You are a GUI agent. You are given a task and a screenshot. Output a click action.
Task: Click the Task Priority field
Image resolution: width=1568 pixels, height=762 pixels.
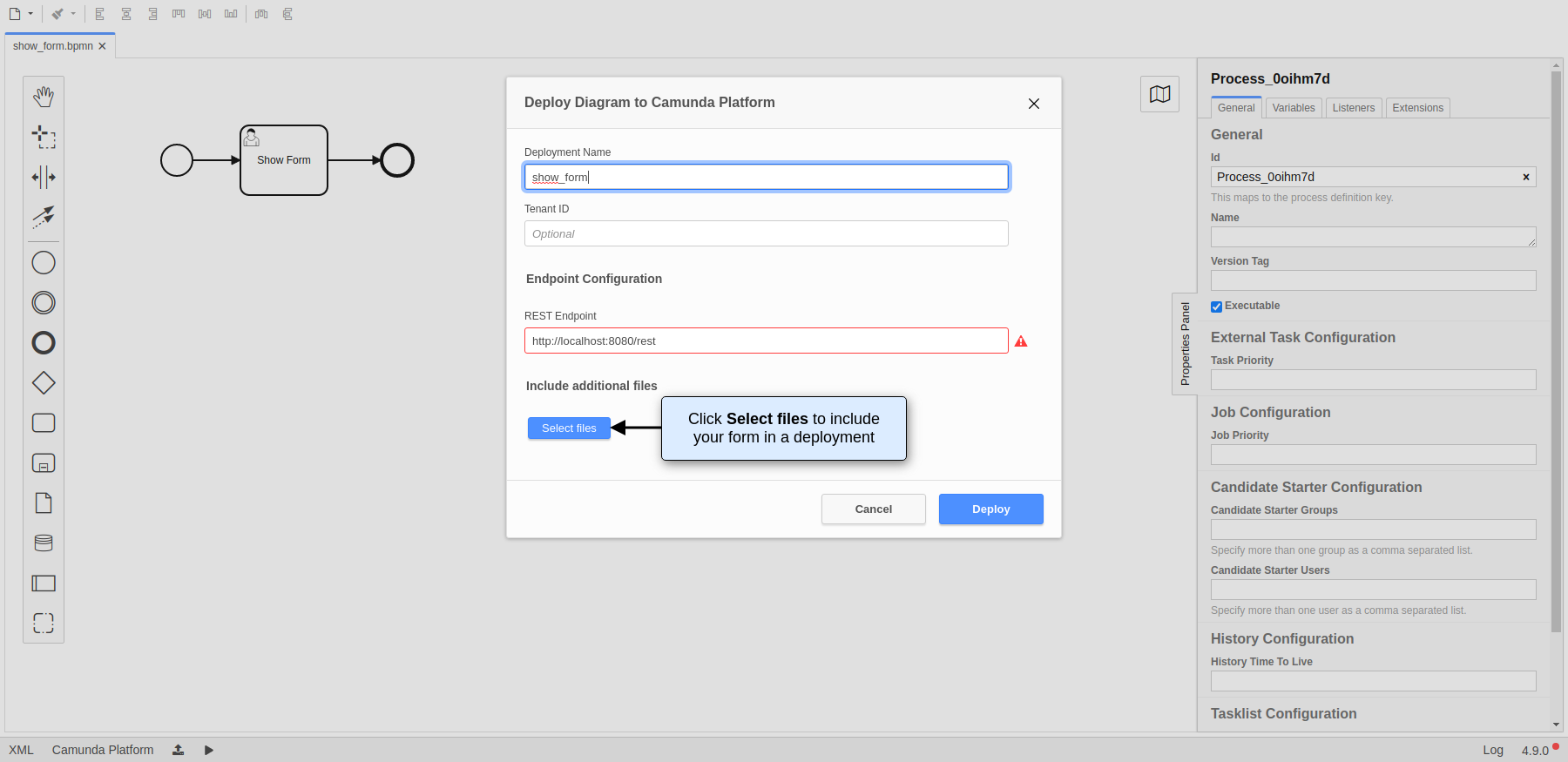point(1374,380)
